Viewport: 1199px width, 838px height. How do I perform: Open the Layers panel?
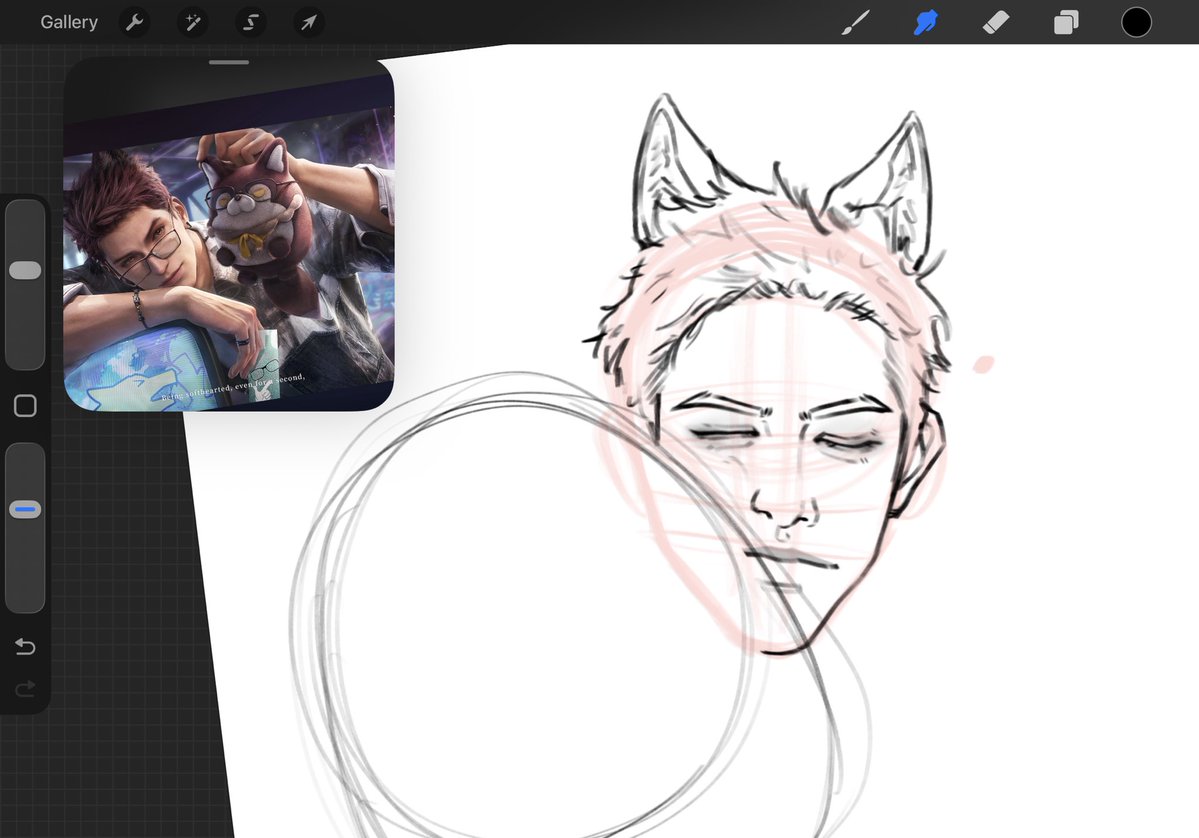pos(1066,22)
